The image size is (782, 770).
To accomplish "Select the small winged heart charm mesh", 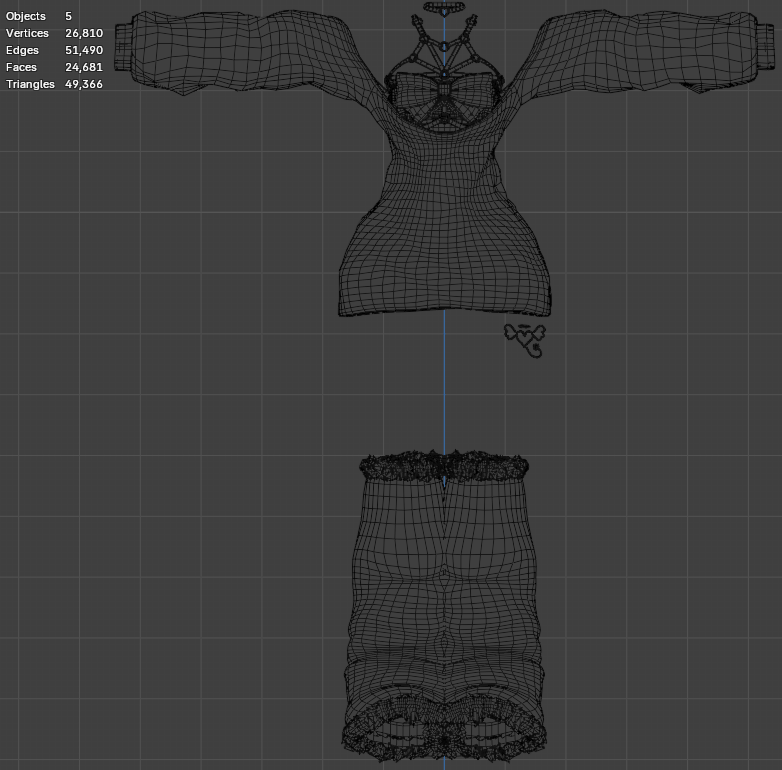I will (x=525, y=339).
